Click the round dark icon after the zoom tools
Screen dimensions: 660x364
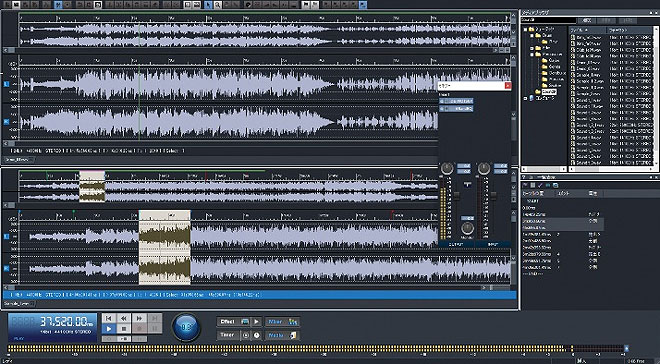[x=248, y=5]
